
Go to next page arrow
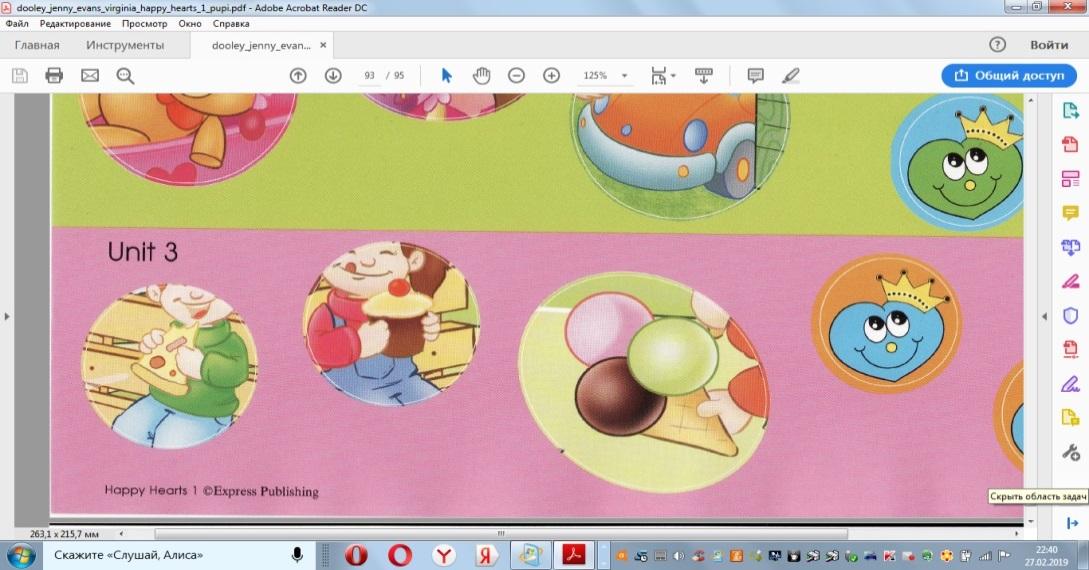(x=333, y=75)
